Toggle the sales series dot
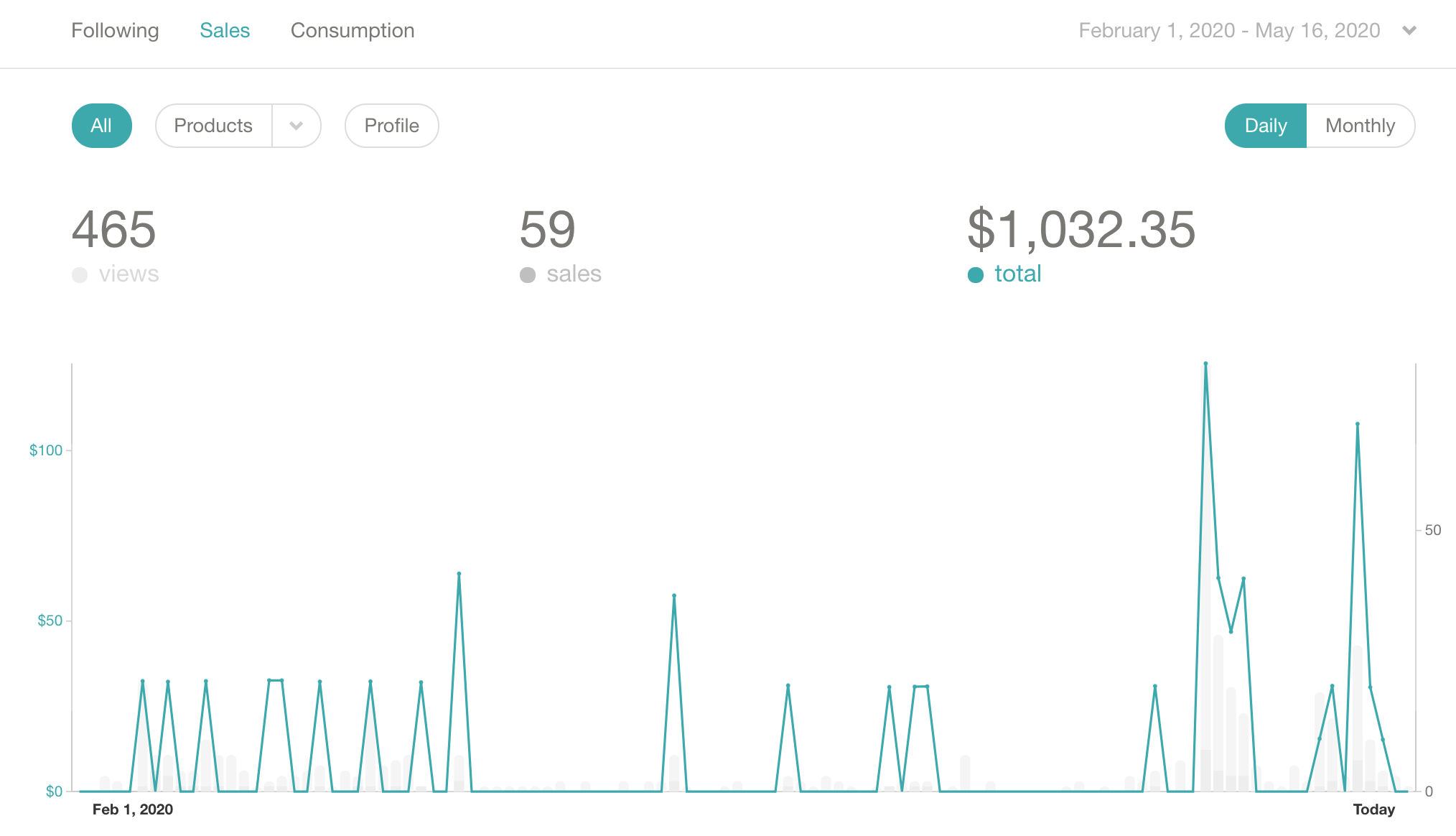Screen dimensions: 1456x836 [x=528, y=275]
